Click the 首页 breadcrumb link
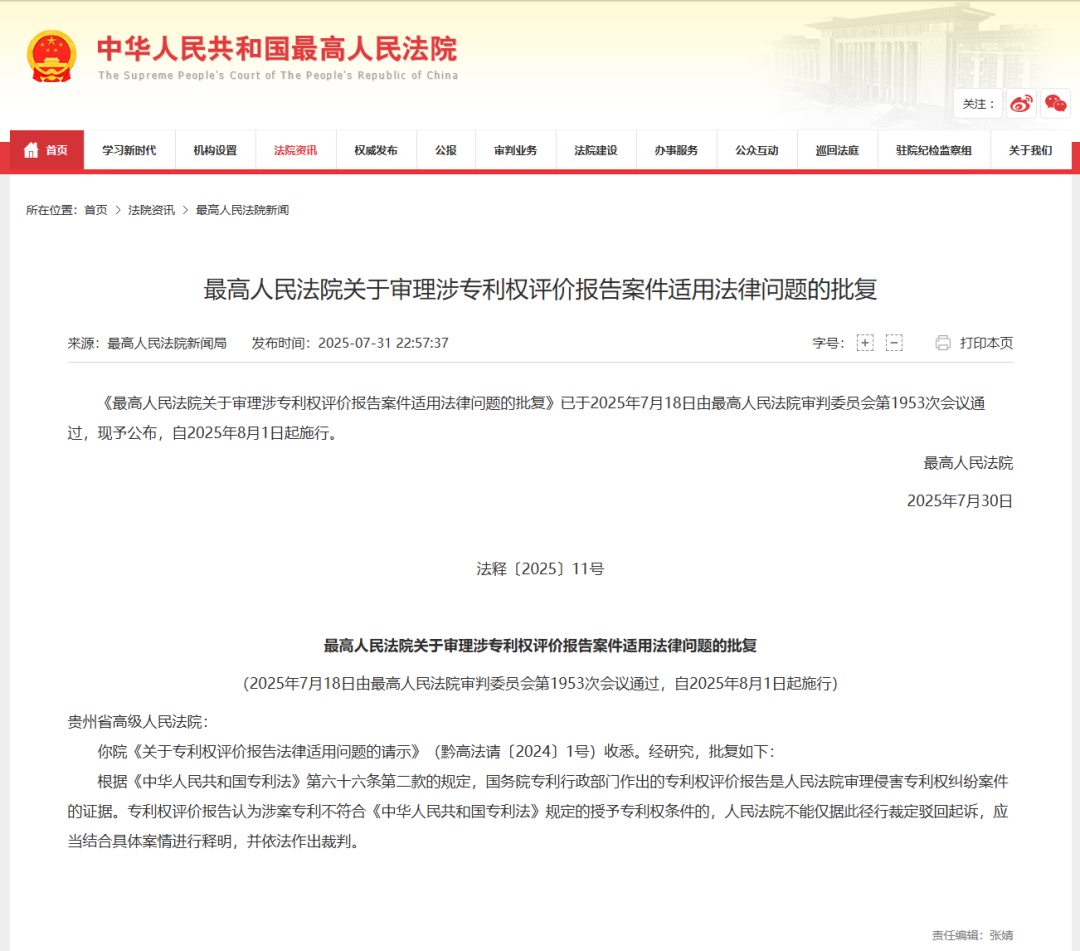 click(x=95, y=210)
